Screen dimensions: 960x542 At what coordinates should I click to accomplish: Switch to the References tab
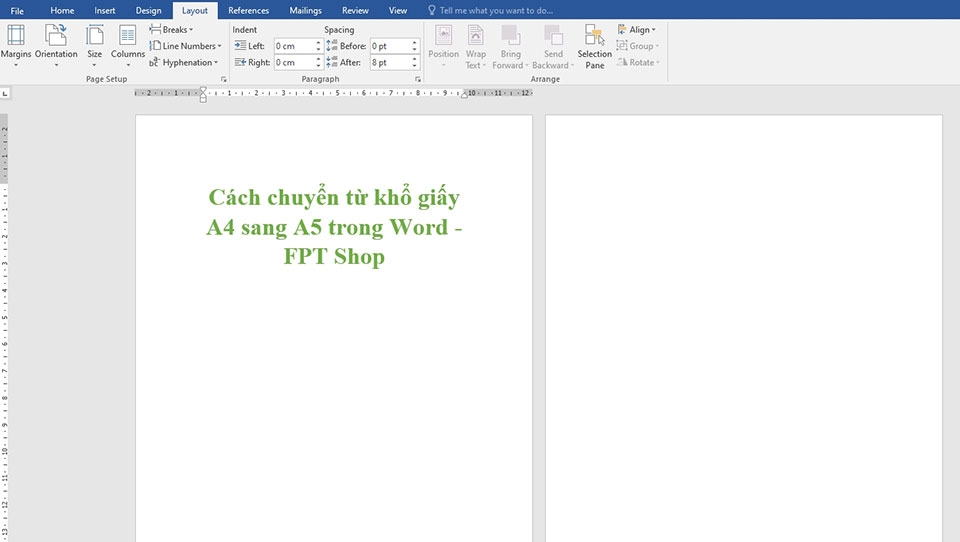[249, 10]
